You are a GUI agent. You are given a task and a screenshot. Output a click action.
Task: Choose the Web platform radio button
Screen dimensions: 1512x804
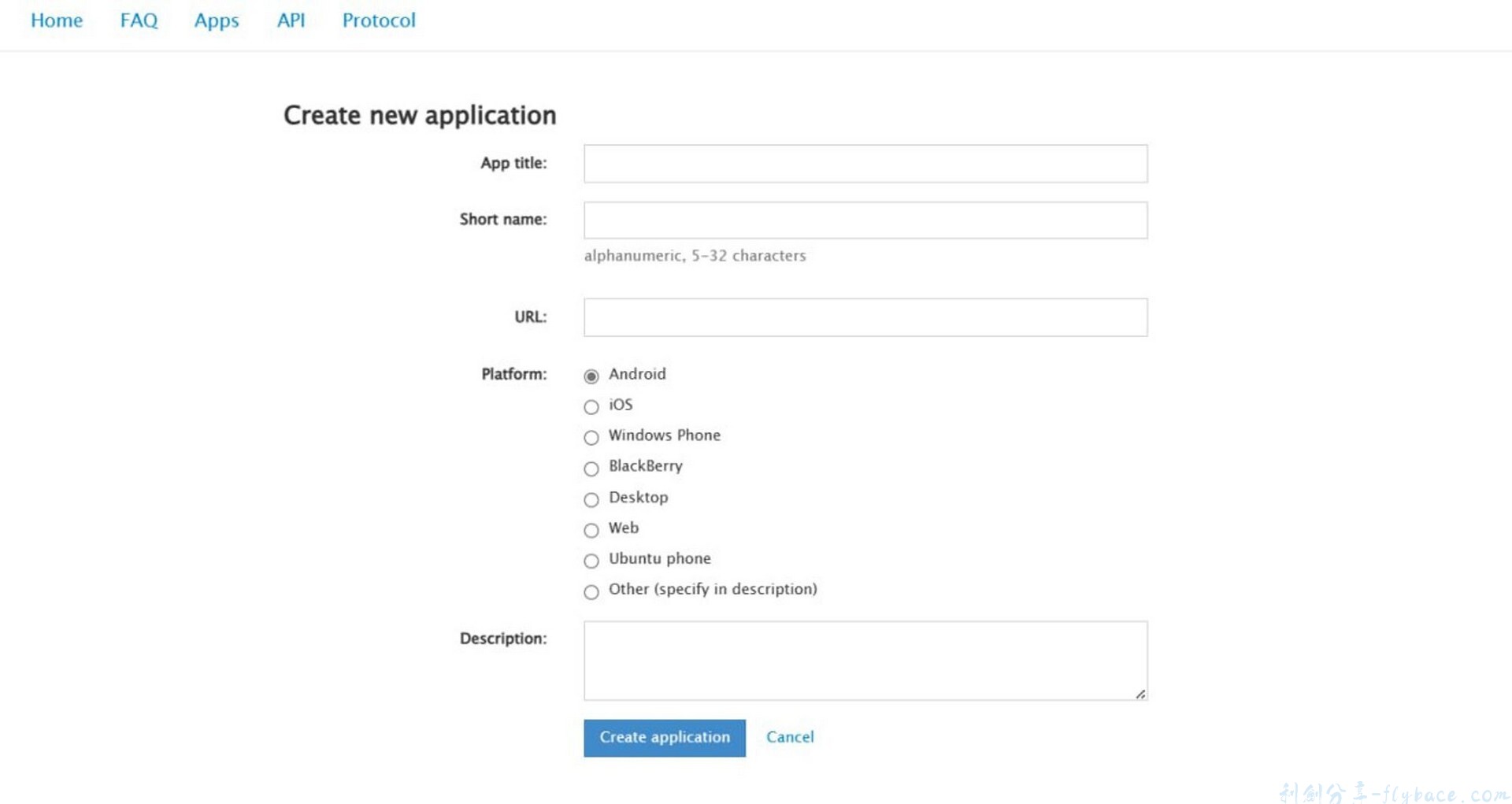tap(591, 531)
